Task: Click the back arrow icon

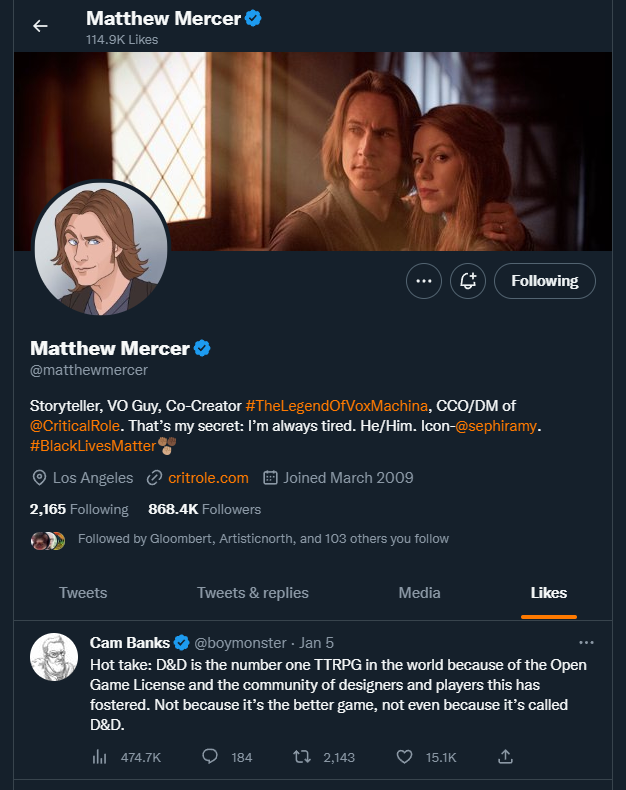Action: click(x=40, y=26)
